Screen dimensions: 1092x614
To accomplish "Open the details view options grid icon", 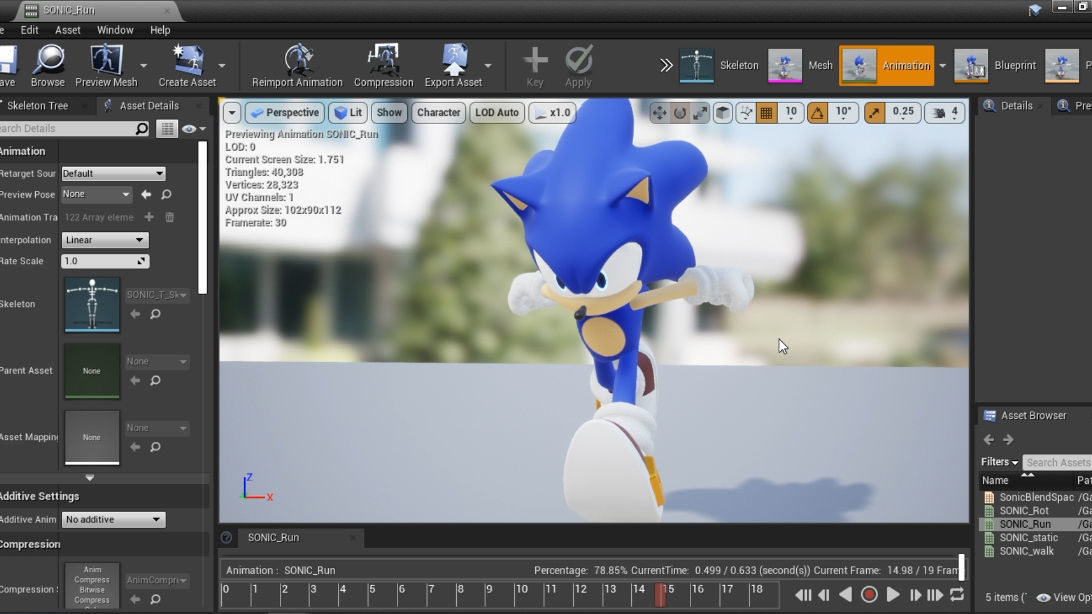I will [167, 129].
